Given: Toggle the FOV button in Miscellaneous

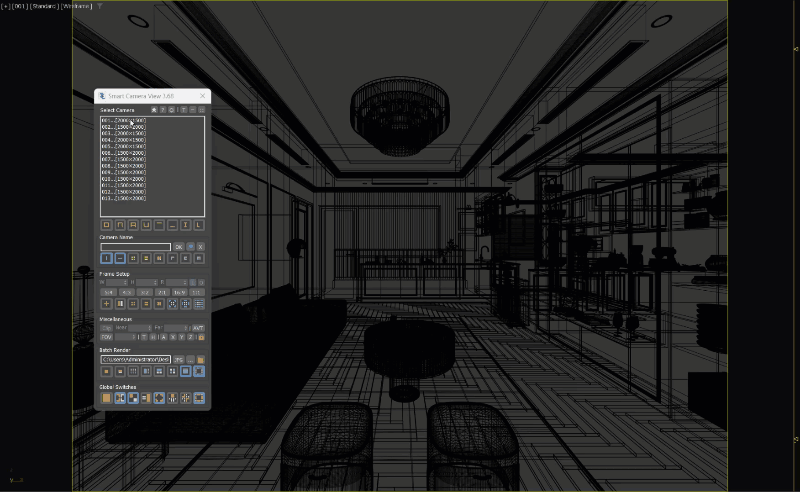Looking at the screenshot, I should pyautogui.click(x=106, y=337).
